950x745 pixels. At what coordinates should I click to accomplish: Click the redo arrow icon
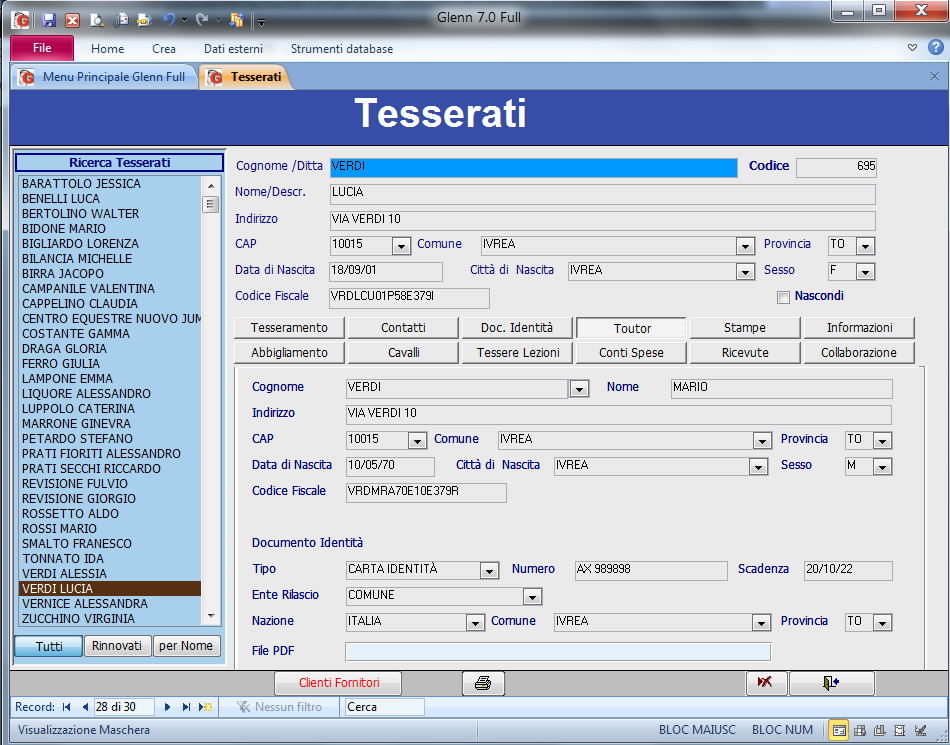(202, 20)
